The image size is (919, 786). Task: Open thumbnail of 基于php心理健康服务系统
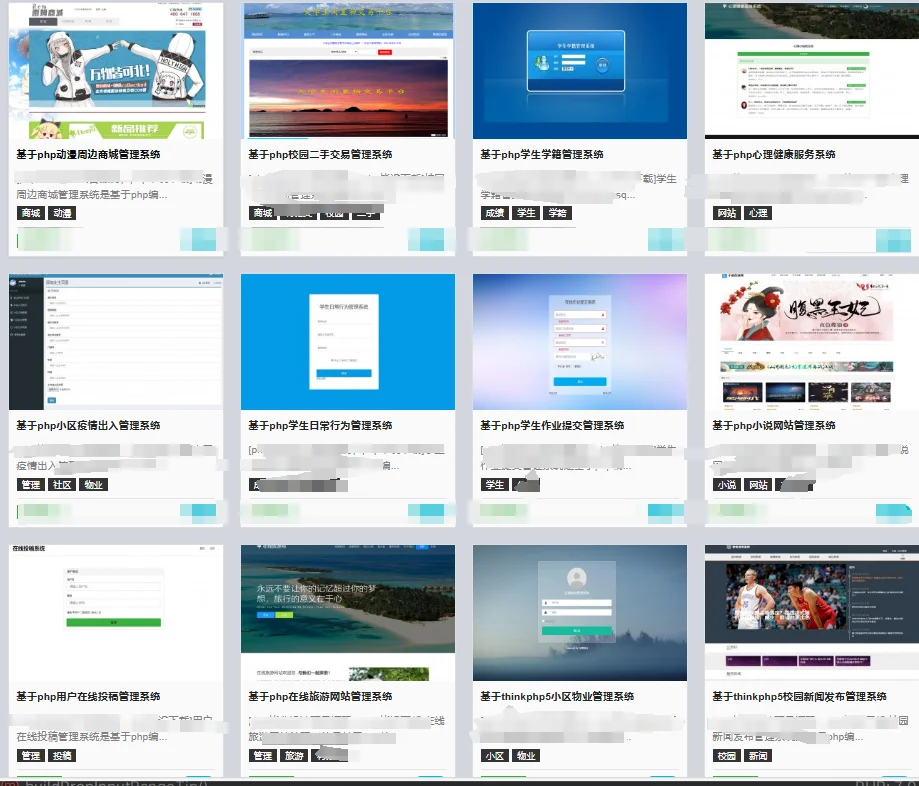tap(812, 70)
